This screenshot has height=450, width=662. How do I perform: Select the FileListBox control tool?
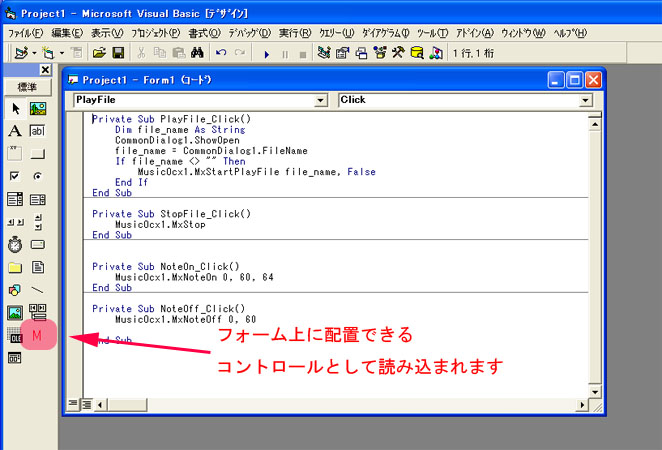click(38, 267)
